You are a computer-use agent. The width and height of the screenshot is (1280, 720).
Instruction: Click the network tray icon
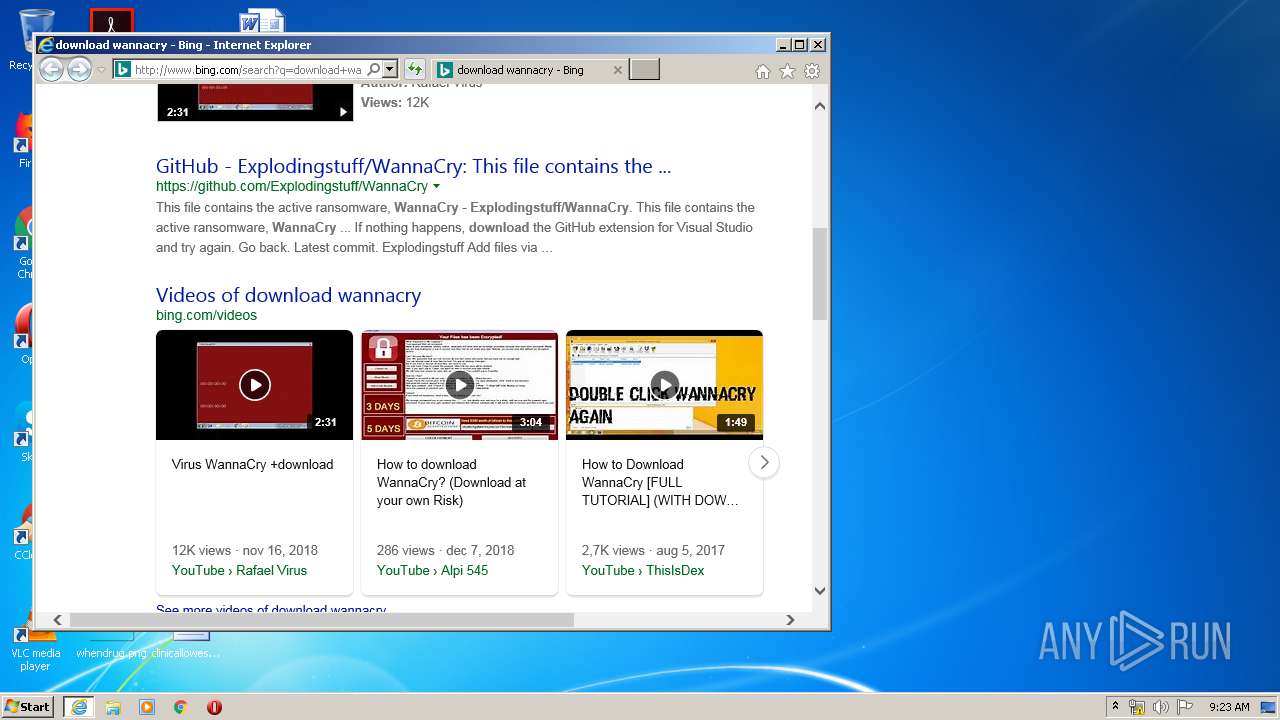[1137, 707]
